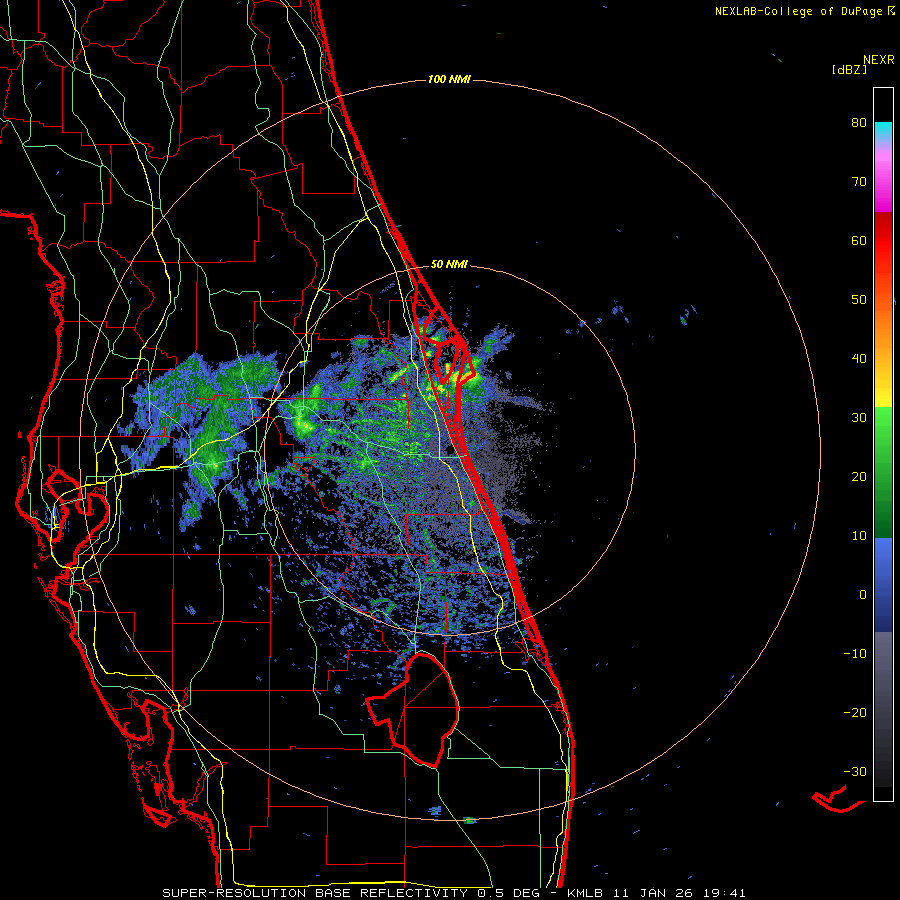The height and width of the screenshot is (900, 900).
Task: Click the 0.5 DEG elevation text in the caption
Action: coord(509,893)
